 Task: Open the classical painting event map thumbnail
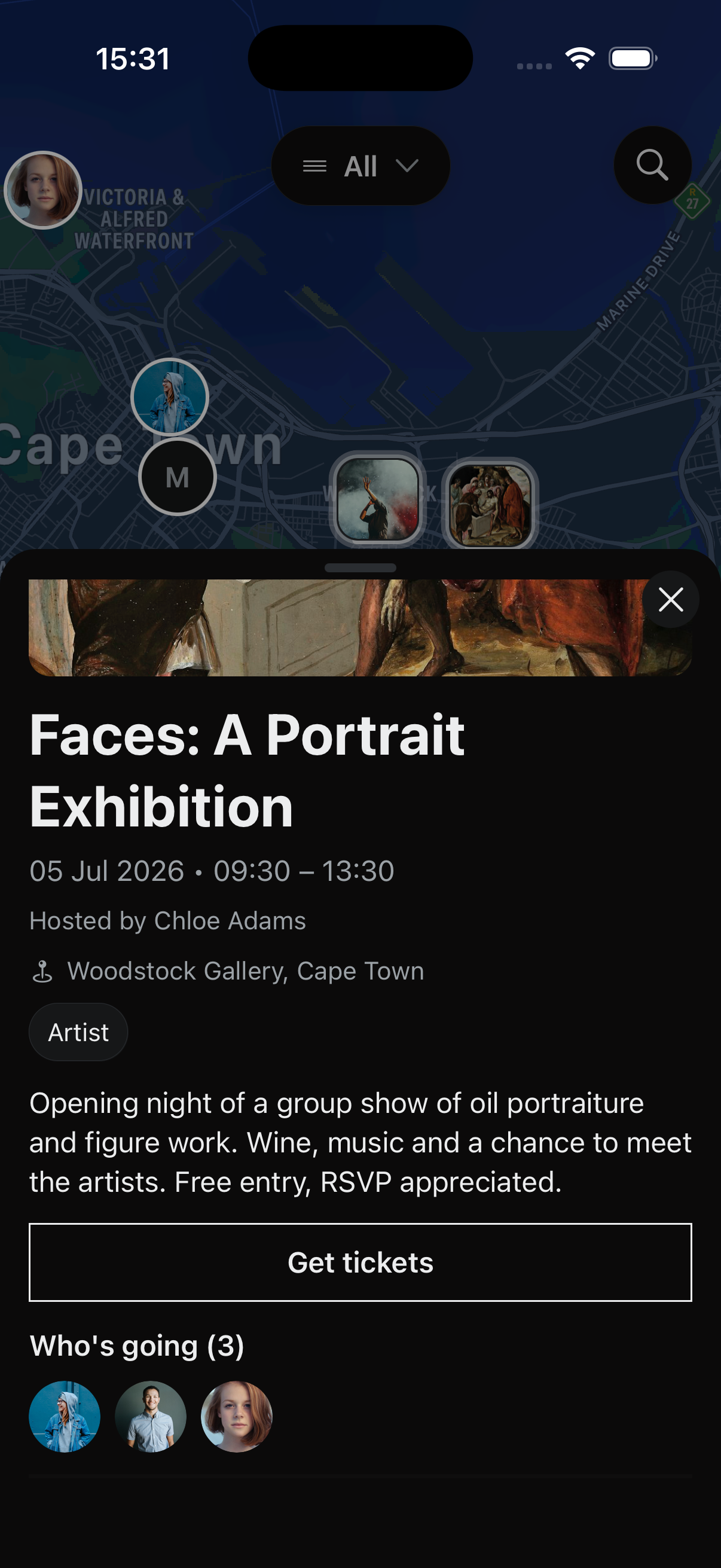490,505
